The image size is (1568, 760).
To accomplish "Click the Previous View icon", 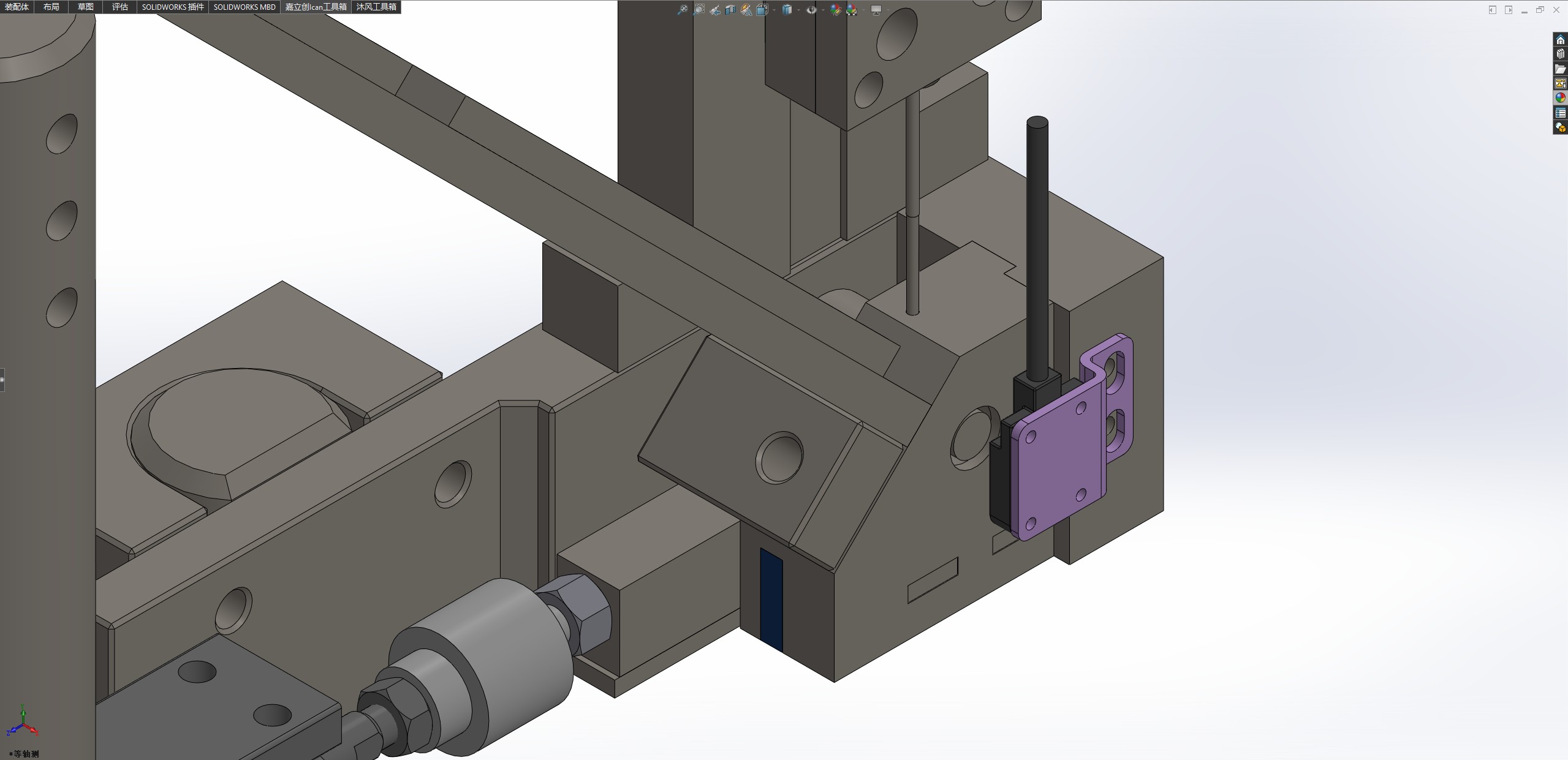I will 715,10.
